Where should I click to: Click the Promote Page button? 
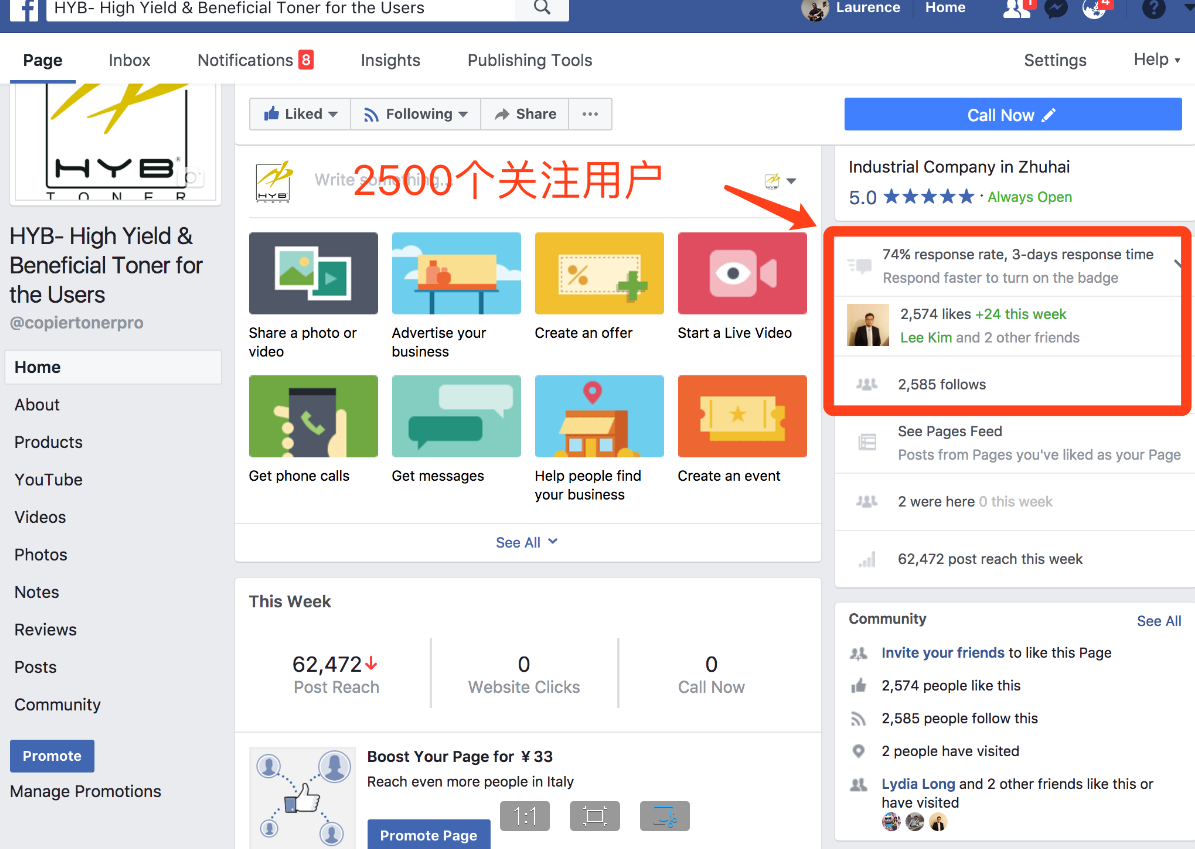pos(428,835)
